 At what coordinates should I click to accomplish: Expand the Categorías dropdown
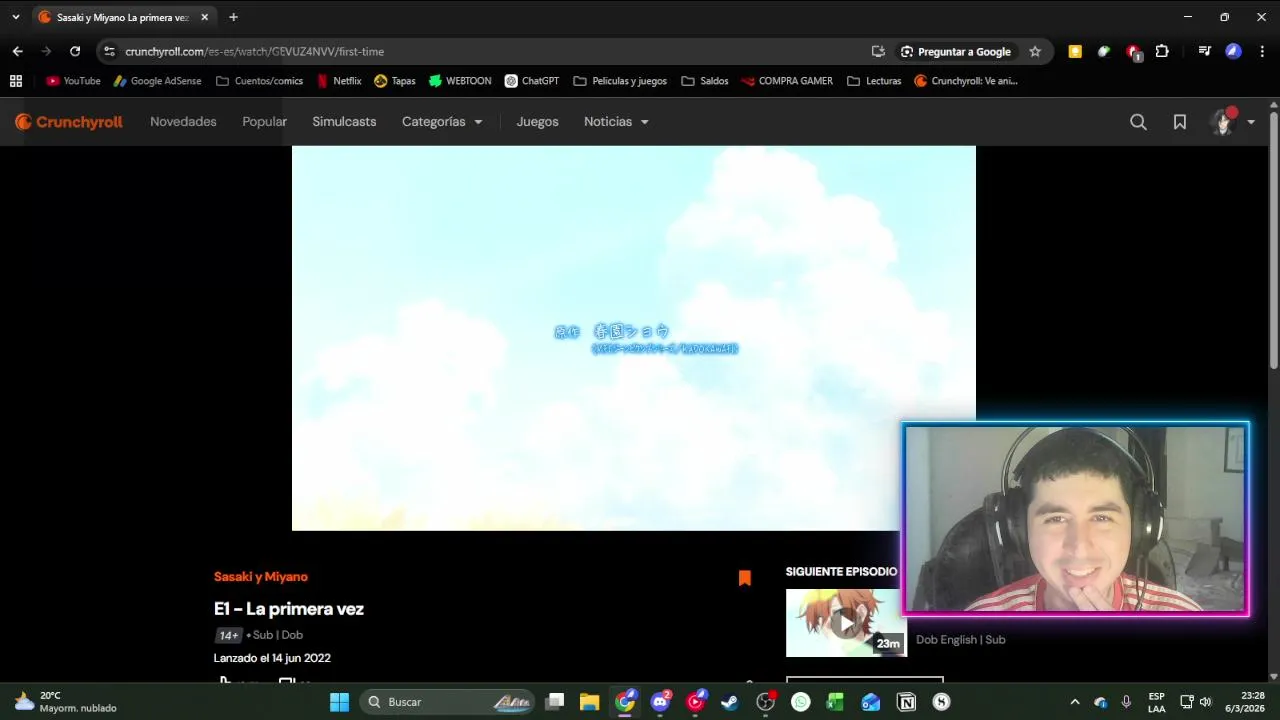(442, 122)
